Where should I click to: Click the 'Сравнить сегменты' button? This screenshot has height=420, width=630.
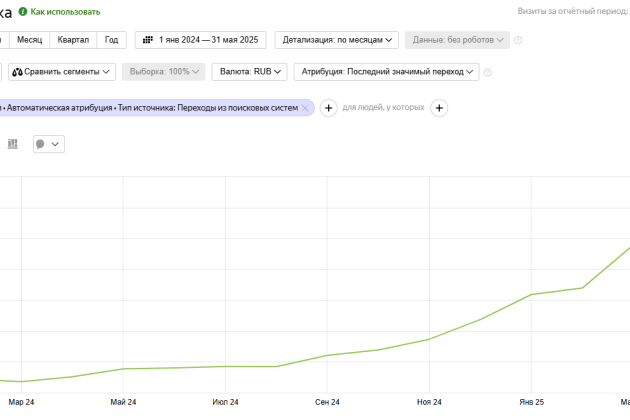pos(60,72)
